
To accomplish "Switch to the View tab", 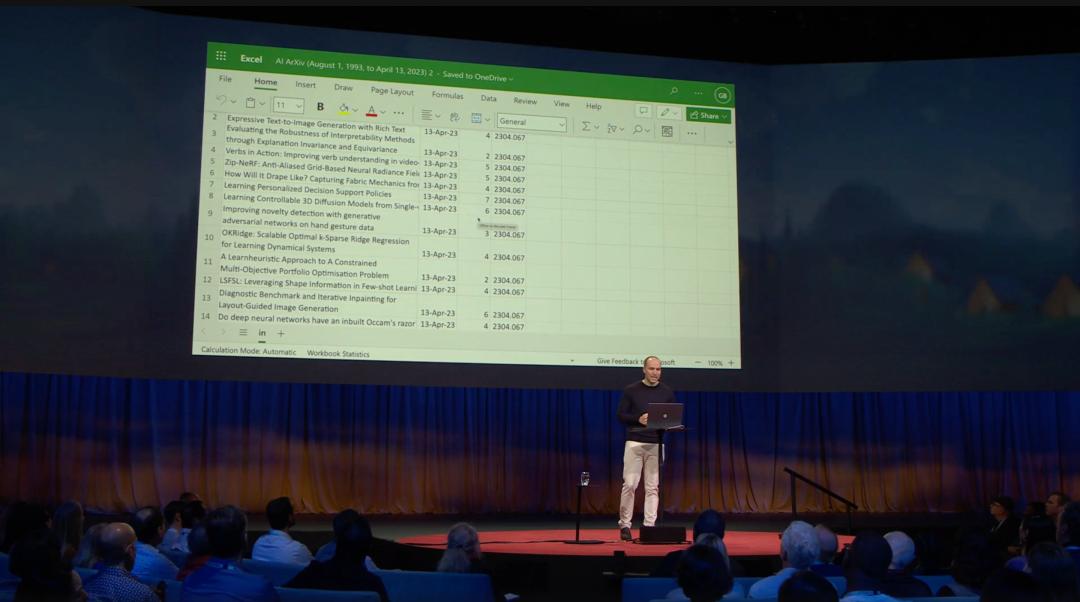I will coord(561,103).
